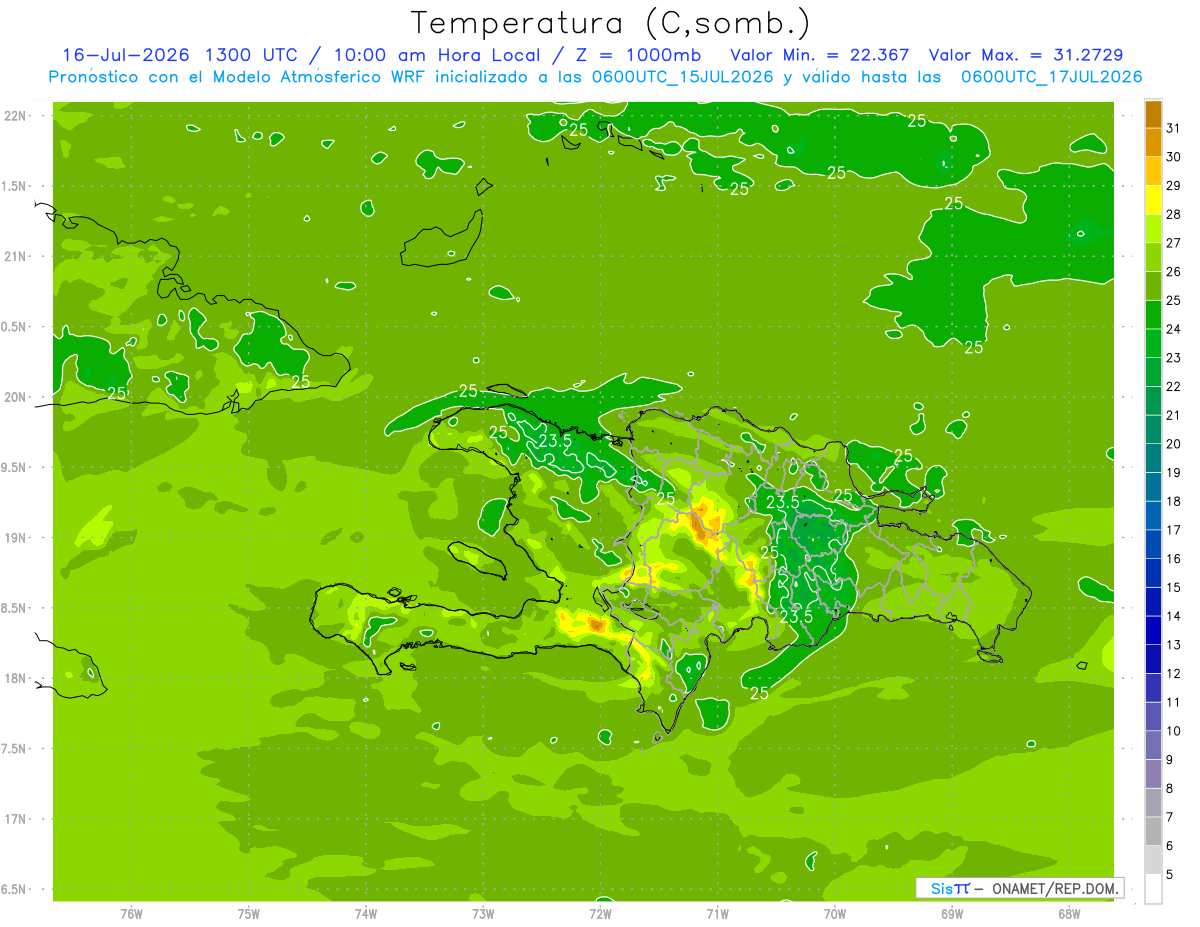Pick the gray colorbar swatch between 6 and 7
This screenshot has height=927, width=1200.
click(1153, 831)
